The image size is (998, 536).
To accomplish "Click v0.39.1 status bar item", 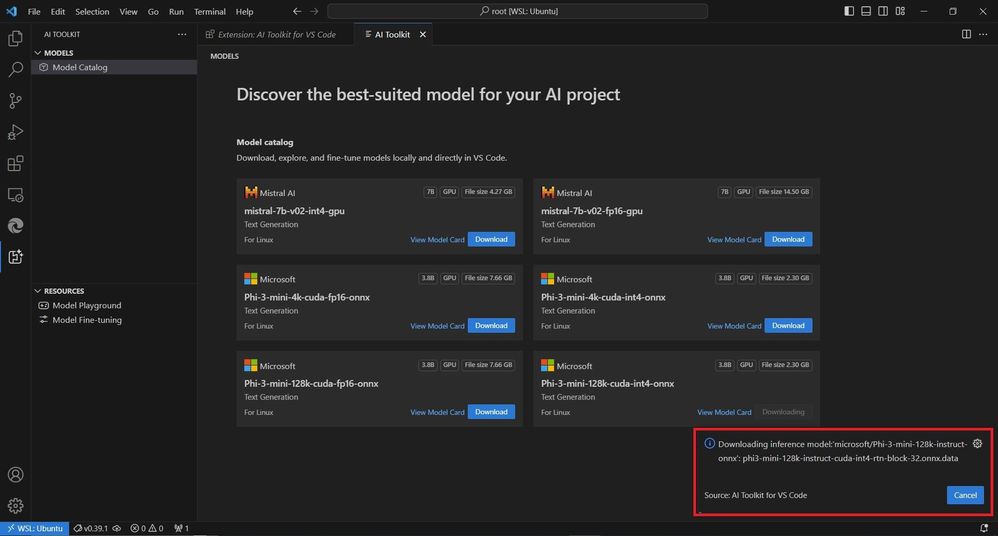I will click(97, 528).
